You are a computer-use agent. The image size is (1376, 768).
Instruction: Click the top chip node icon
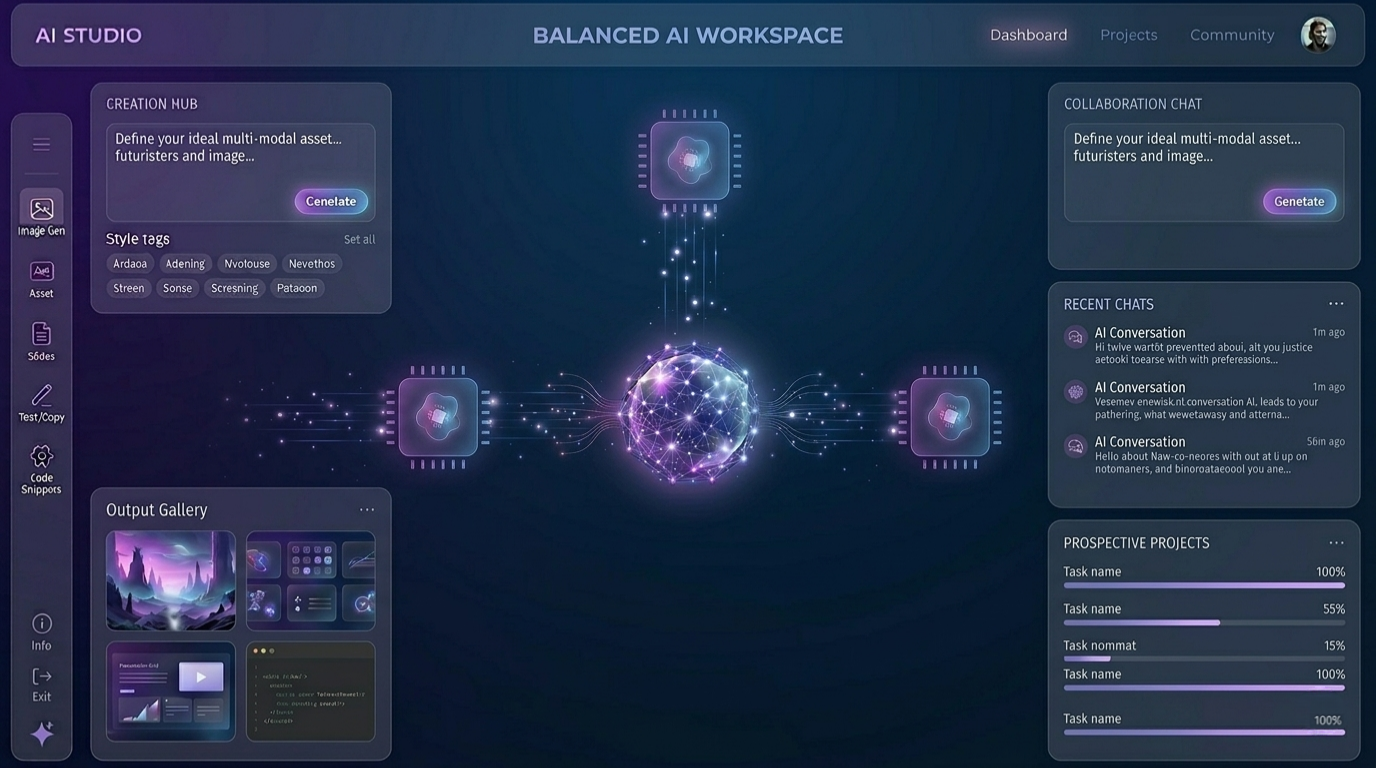(689, 160)
